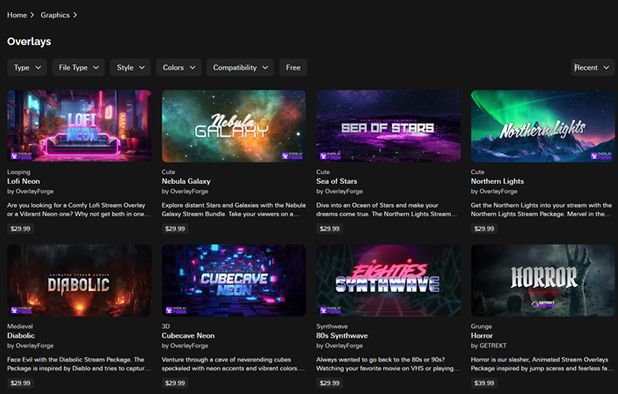
Task: Visit the GETREKT author page under Horror
Action: tap(493, 346)
